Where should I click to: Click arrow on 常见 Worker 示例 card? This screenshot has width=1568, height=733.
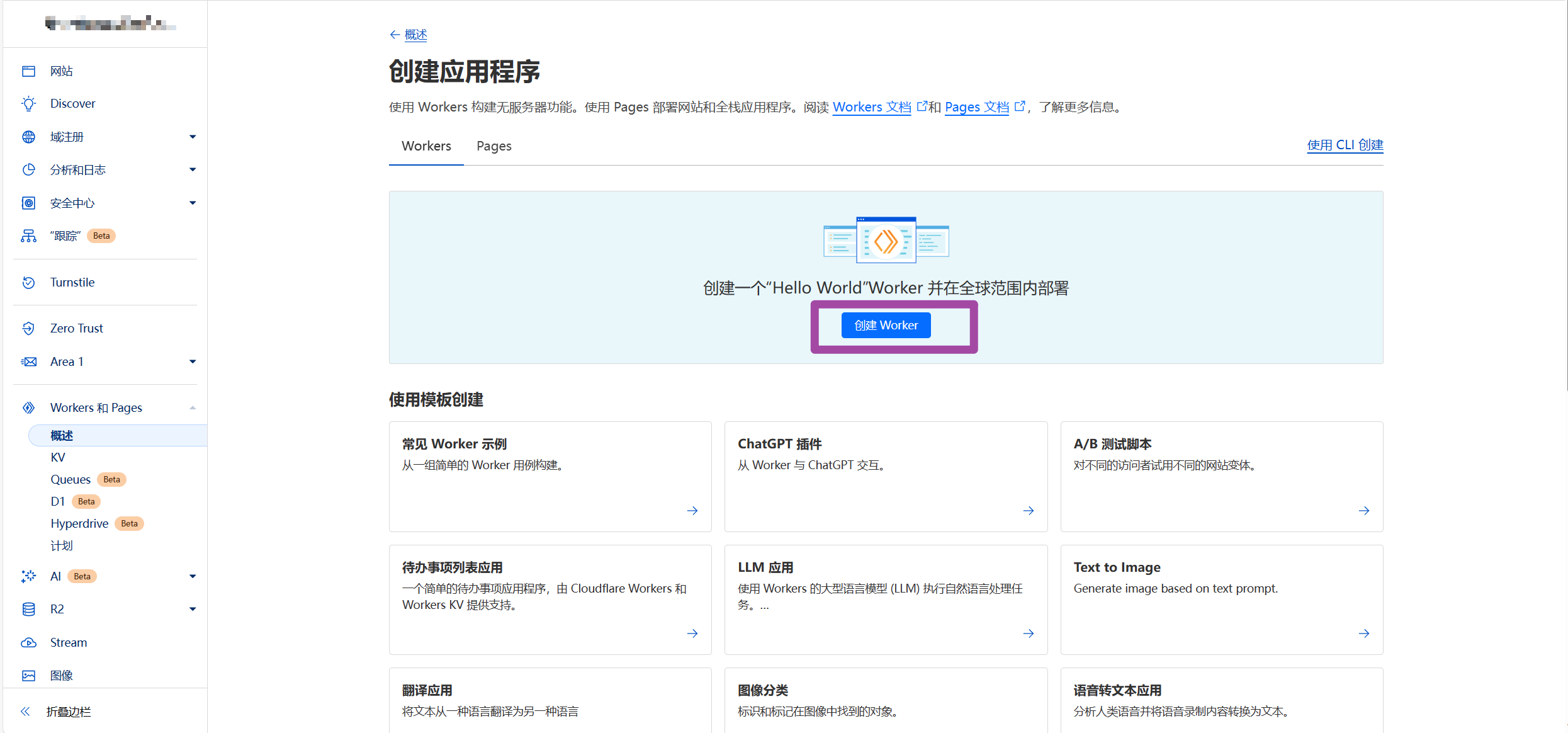pos(692,511)
